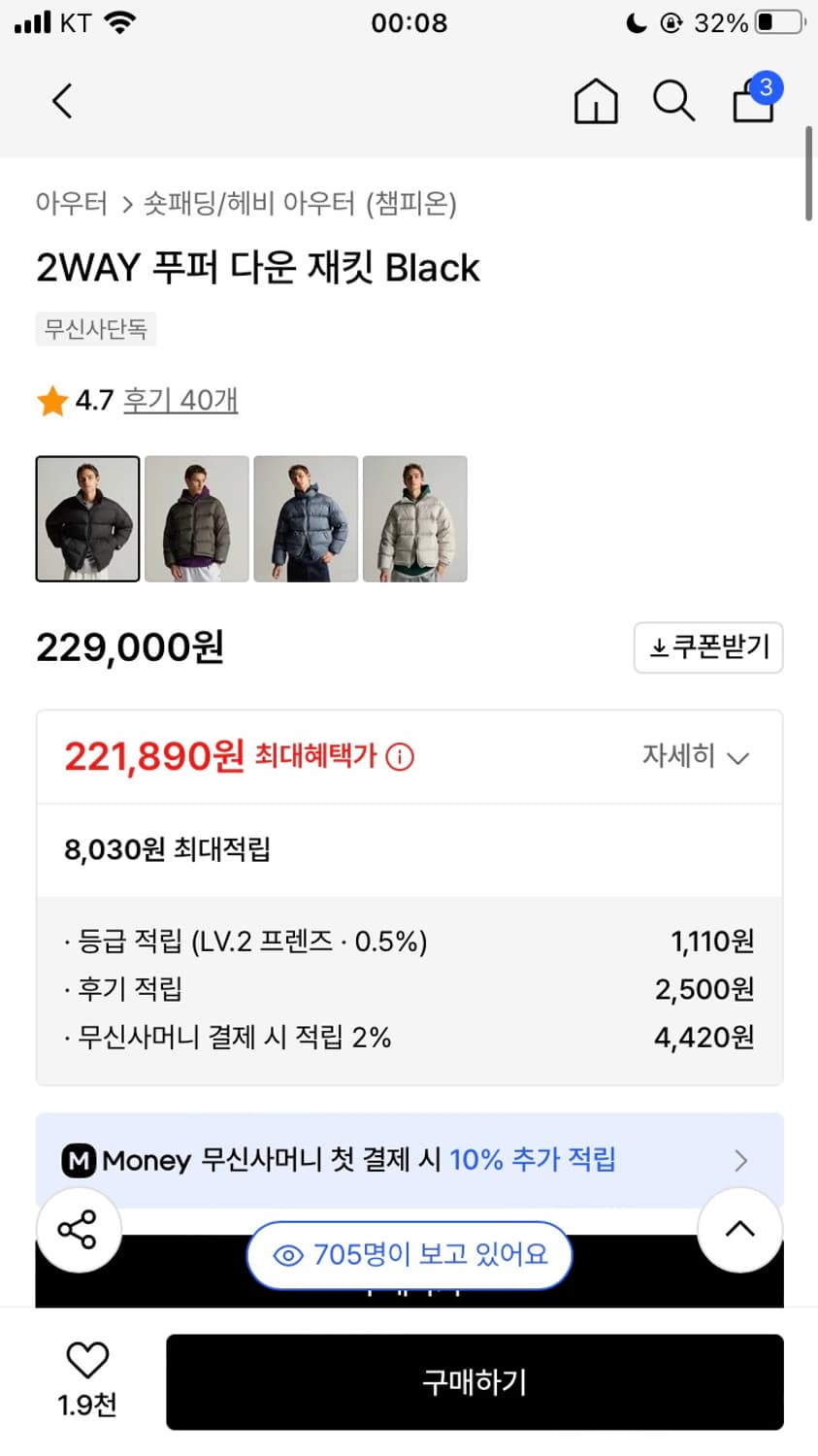Open the 후기 40개 reviews link
The height and width of the screenshot is (1456, 818).
click(180, 400)
